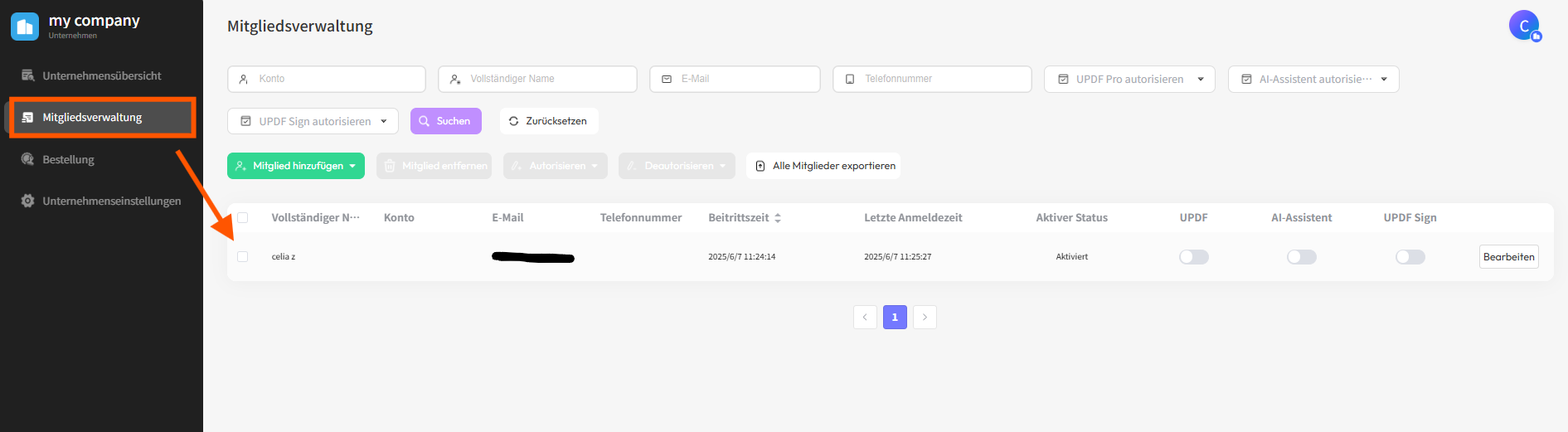The image size is (1568, 432).
Task: Toggle AI-Assistent switch for celia z
Action: point(1302,257)
